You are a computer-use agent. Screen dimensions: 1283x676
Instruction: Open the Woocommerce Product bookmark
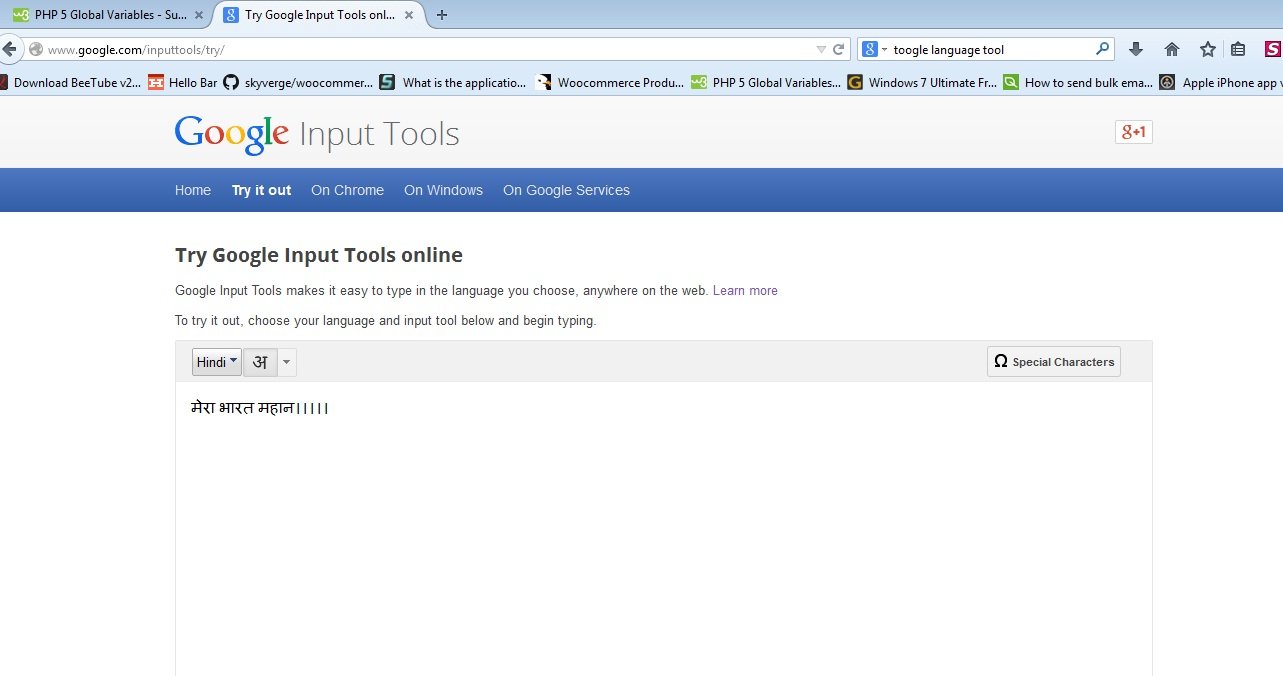(610, 83)
